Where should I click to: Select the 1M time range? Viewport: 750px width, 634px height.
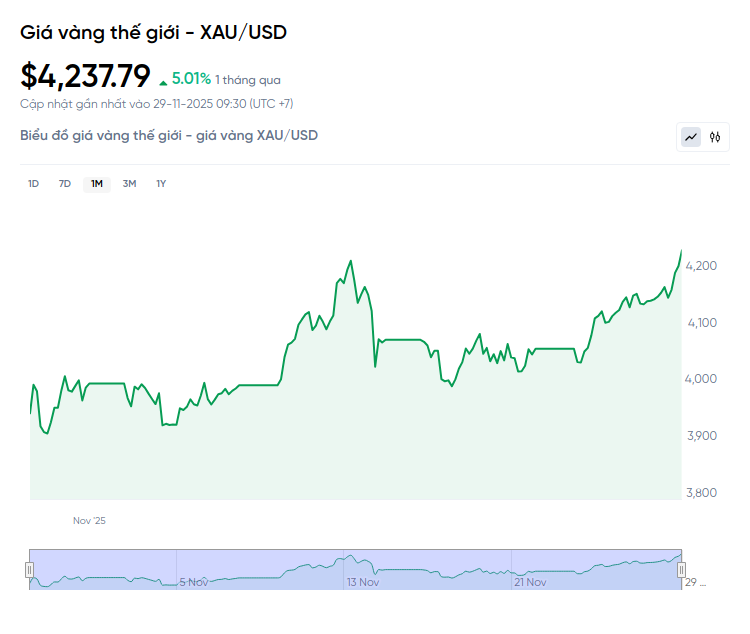(x=97, y=183)
